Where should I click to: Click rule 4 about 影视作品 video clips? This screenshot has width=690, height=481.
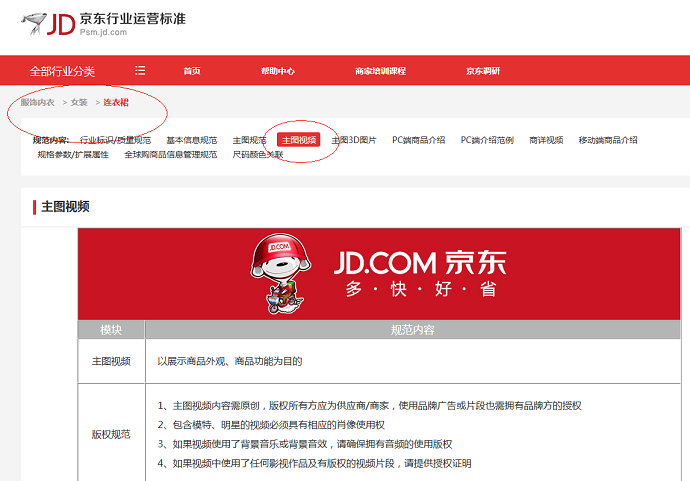[x=314, y=463]
